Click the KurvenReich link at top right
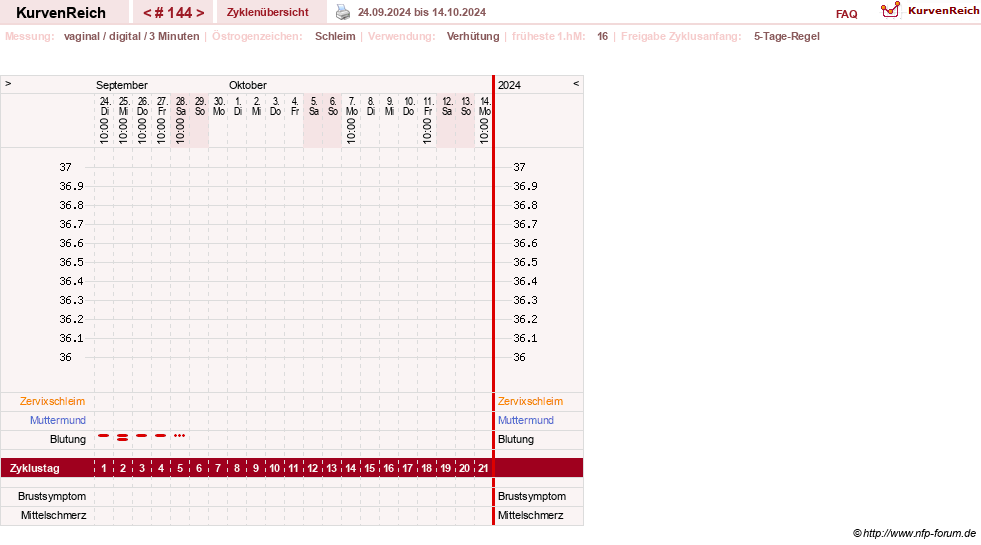Viewport: 981px width, 545px height. (943, 11)
